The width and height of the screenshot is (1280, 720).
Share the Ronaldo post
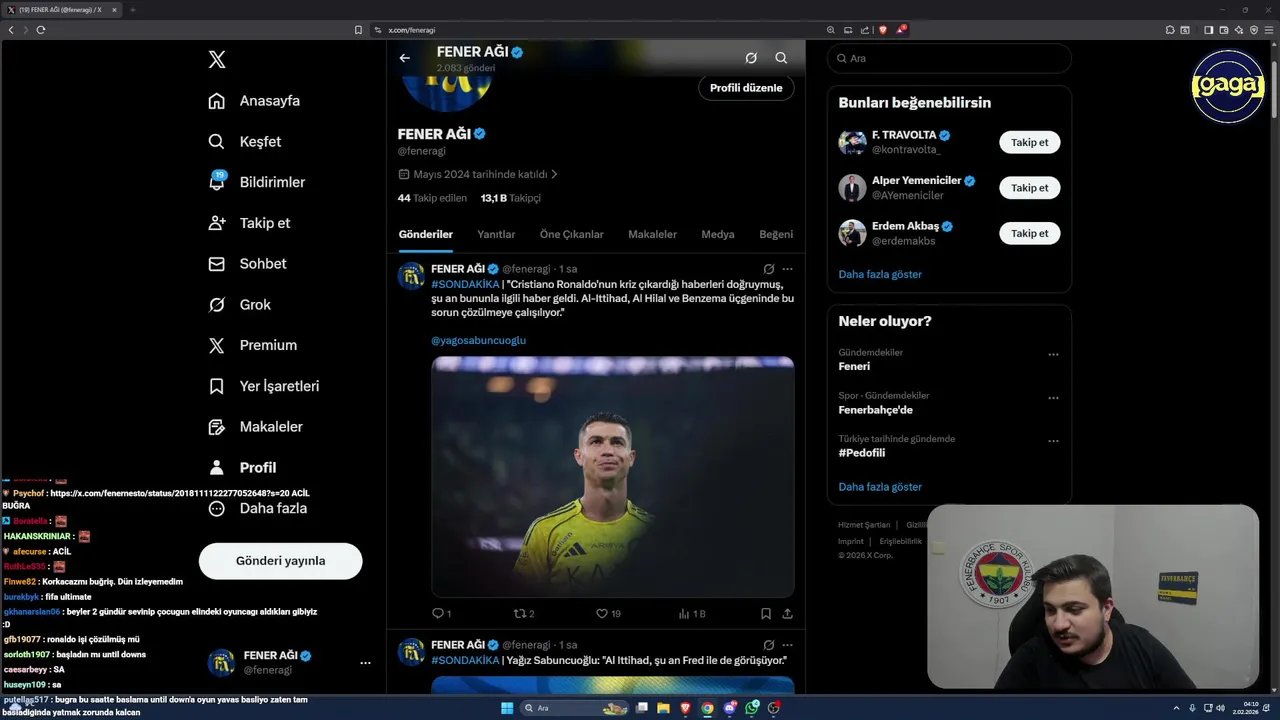point(787,613)
